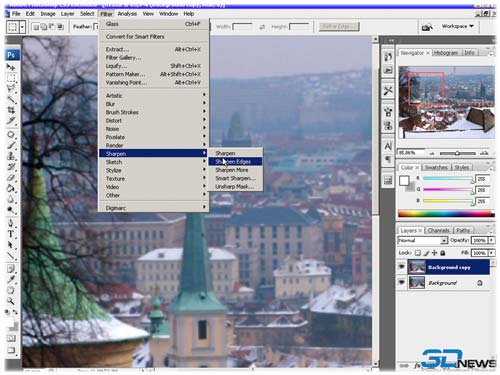Select the Blur tool
This screenshot has height=375, width=500.
tap(11, 199)
